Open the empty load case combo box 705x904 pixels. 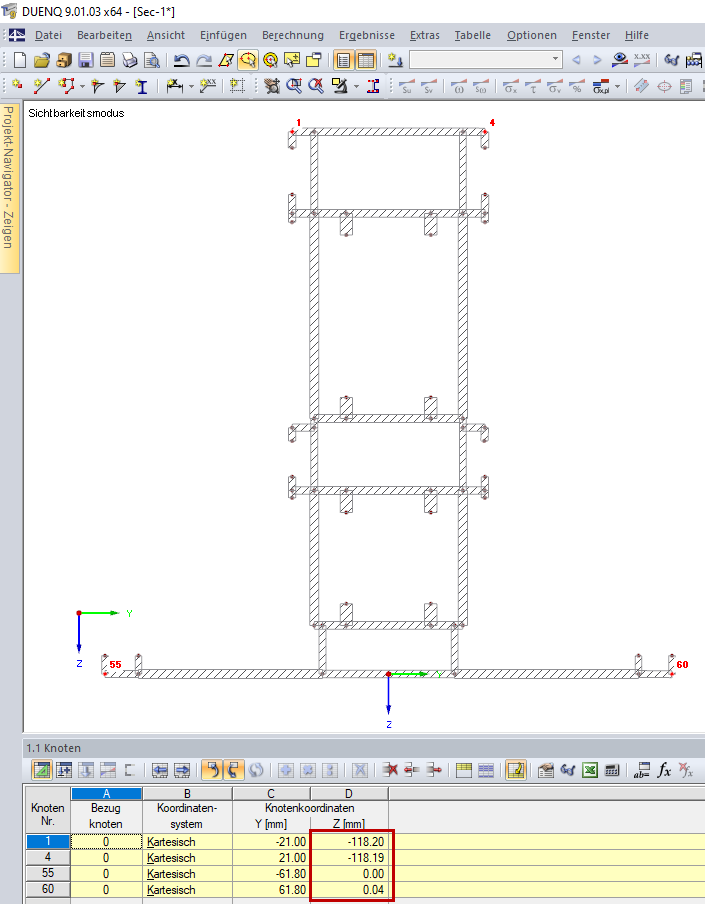[x=485, y=59]
